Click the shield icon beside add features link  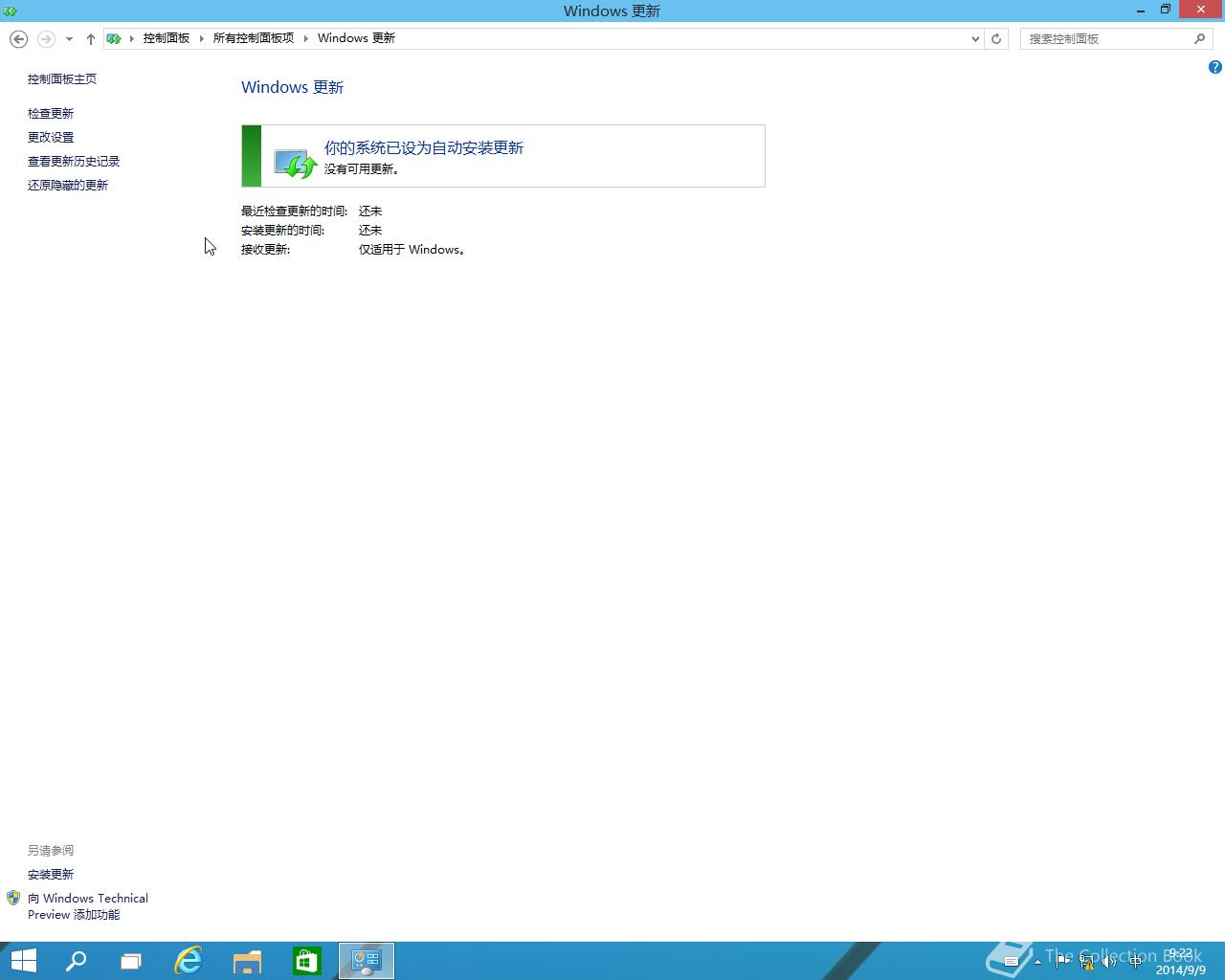pyautogui.click(x=13, y=898)
